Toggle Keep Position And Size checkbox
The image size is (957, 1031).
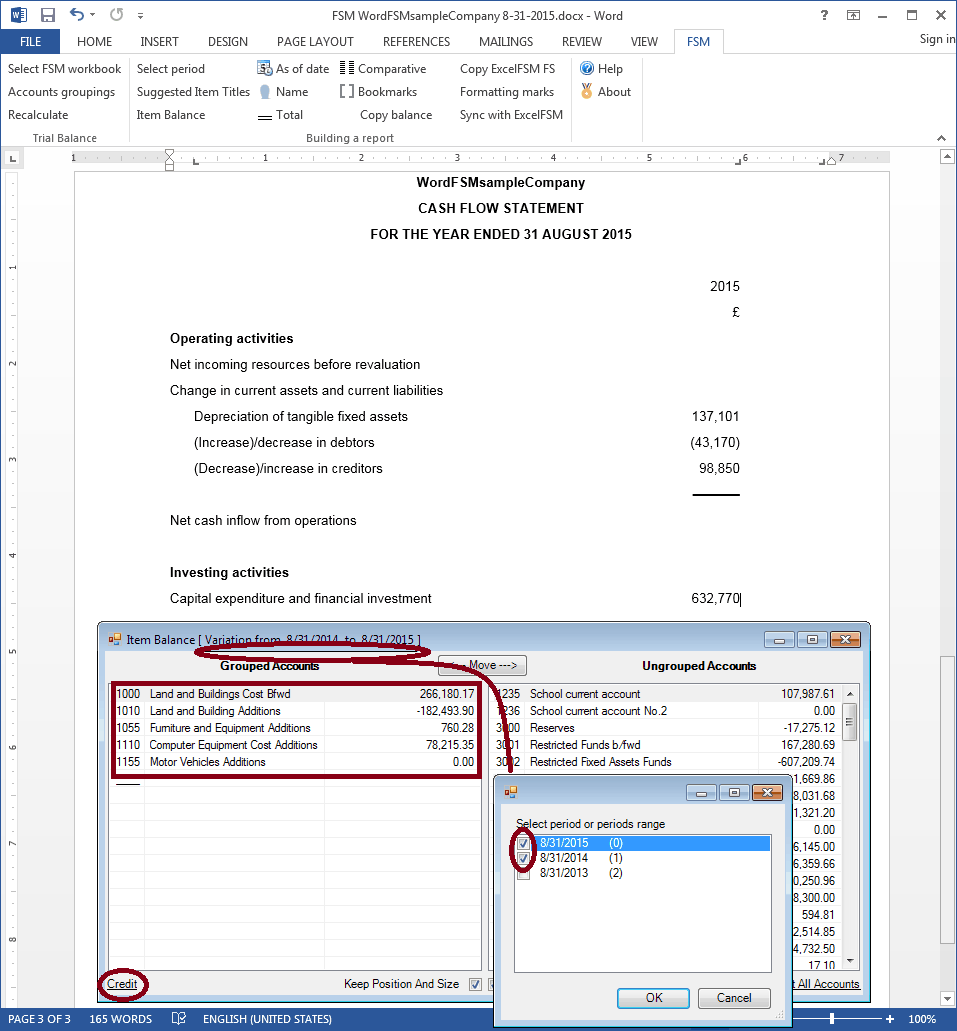click(x=476, y=984)
